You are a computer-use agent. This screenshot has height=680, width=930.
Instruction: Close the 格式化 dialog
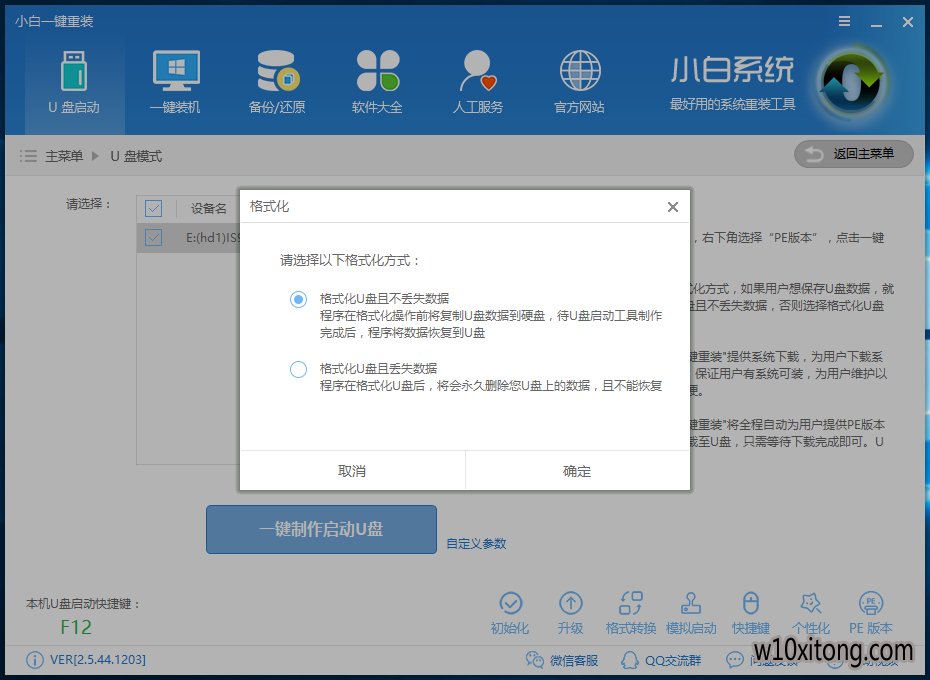pos(672,207)
